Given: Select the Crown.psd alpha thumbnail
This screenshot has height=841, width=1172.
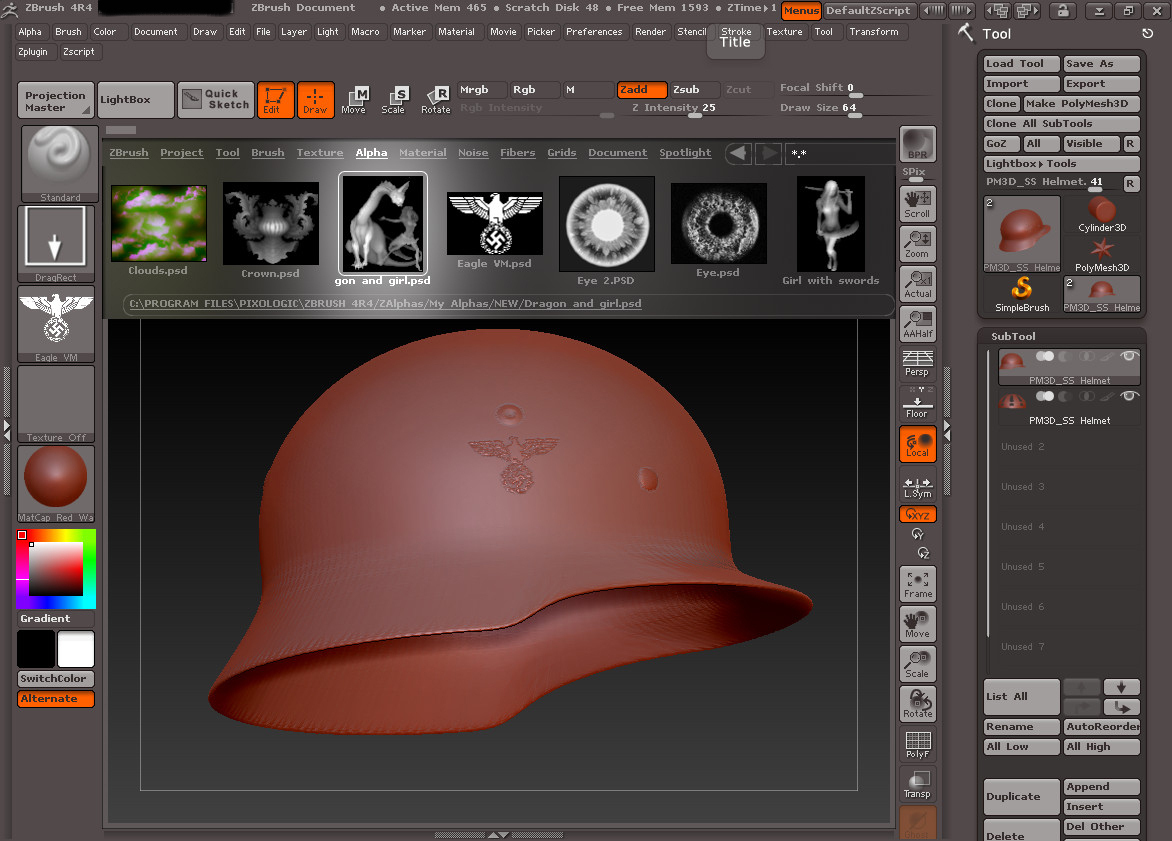Looking at the screenshot, I should coord(270,222).
